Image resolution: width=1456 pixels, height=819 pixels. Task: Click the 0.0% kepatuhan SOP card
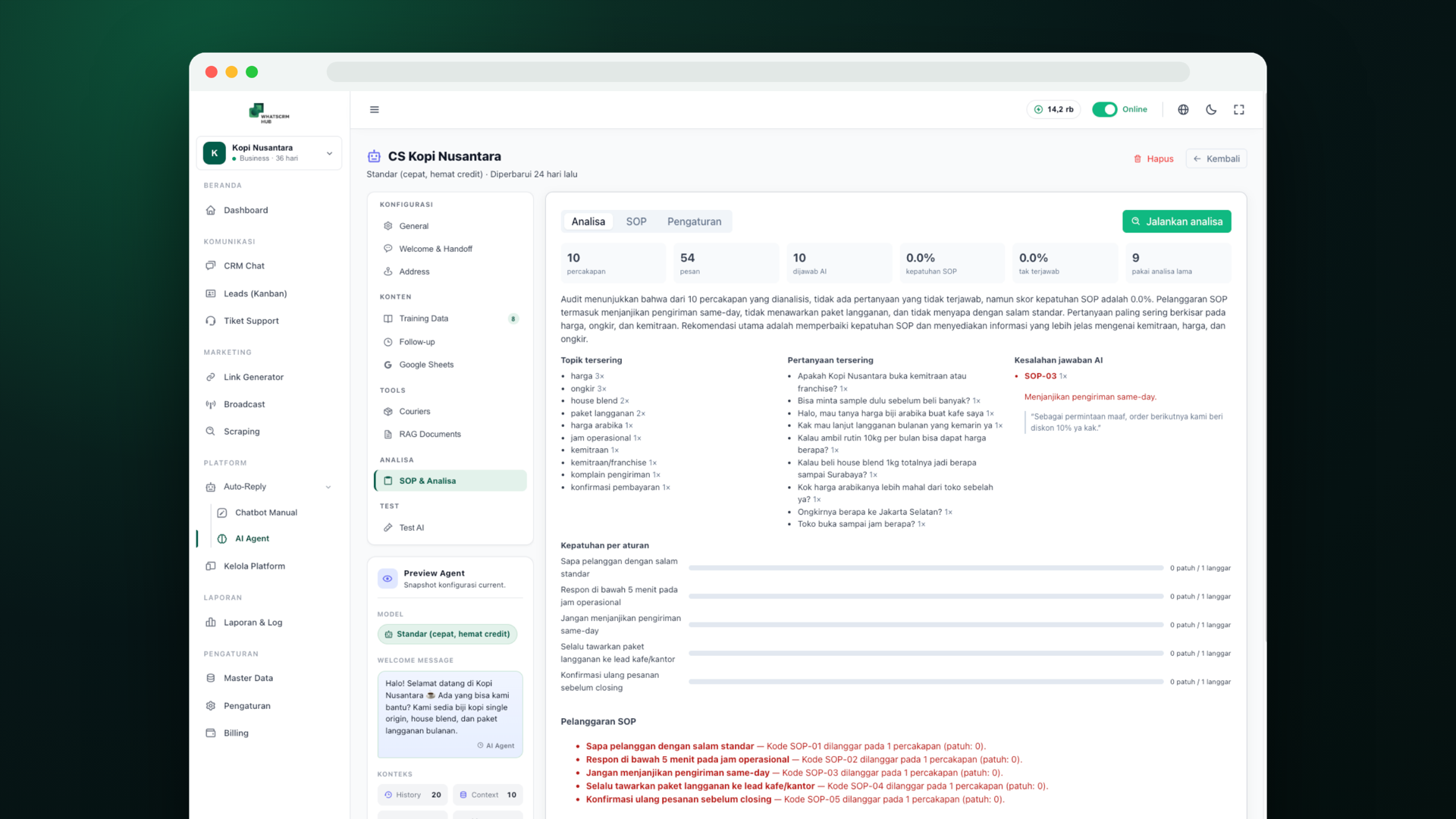[x=952, y=263]
